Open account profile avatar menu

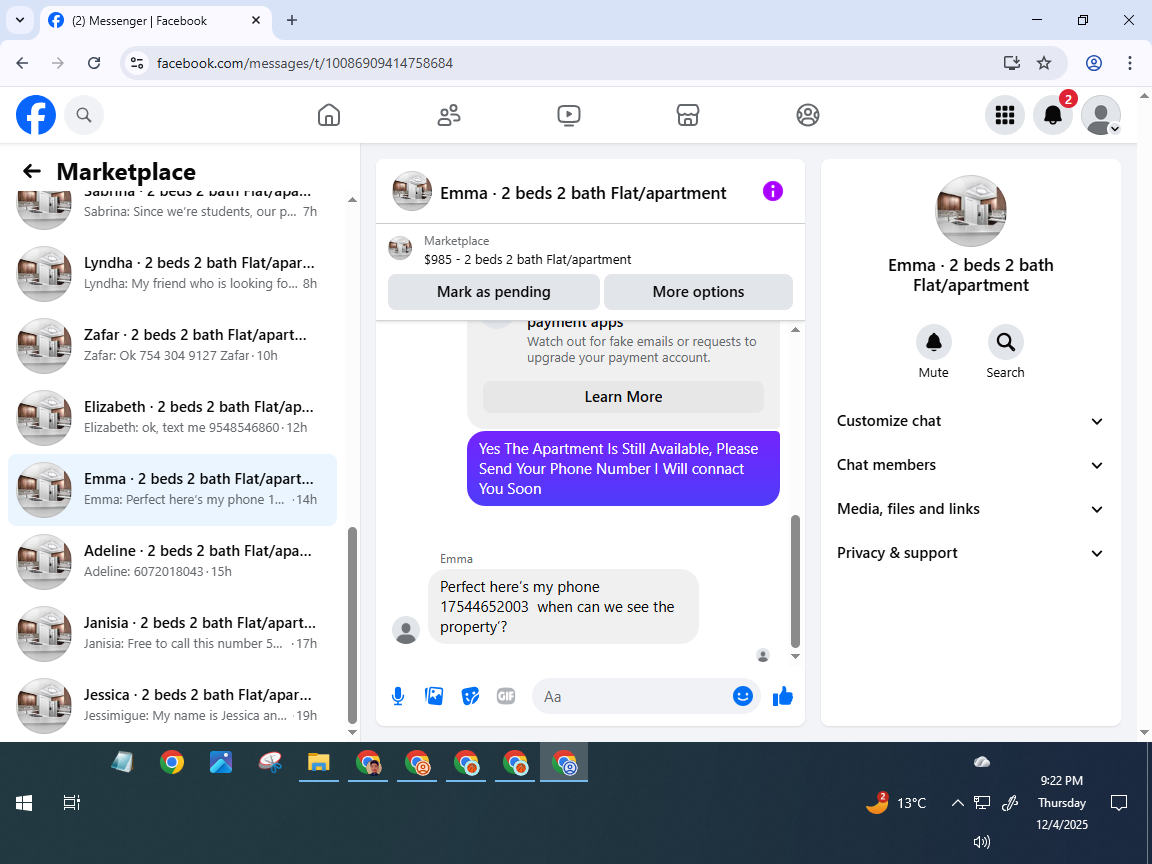[x=1101, y=115]
